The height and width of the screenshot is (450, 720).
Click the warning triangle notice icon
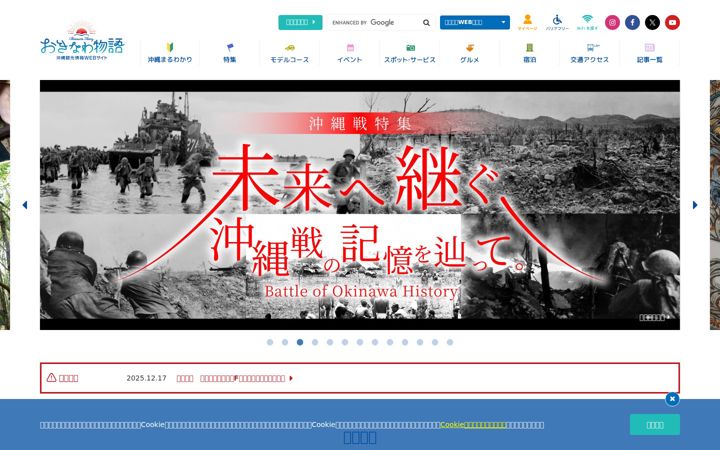coord(51,377)
